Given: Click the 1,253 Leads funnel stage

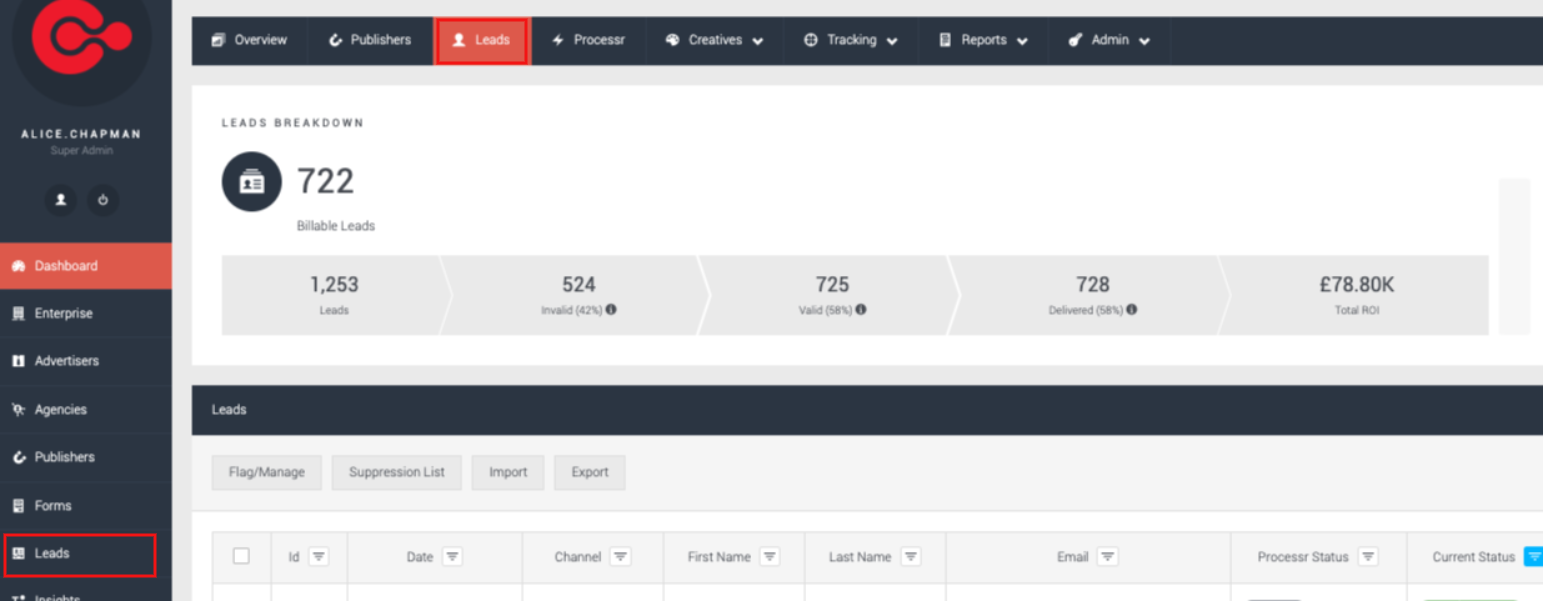Looking at the screenshot, I should click(x=334, y=295).
